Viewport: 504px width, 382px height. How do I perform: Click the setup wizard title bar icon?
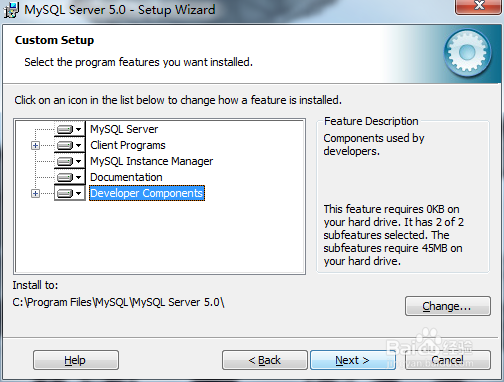(11, 10)
